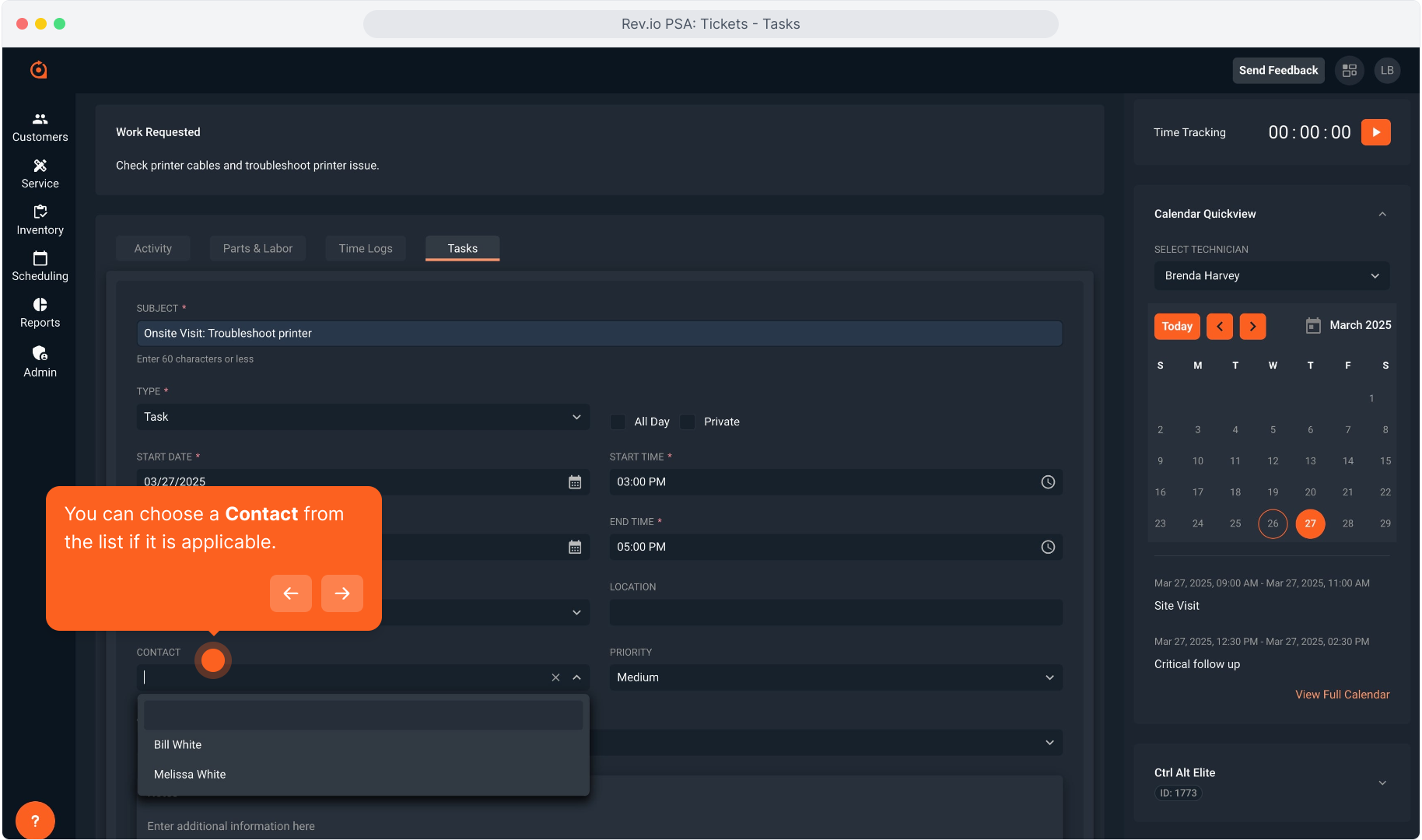The height and width of the screenshot is (840, 1422).
Task: Open Reports from the sidebar
Action: point(40,313)
